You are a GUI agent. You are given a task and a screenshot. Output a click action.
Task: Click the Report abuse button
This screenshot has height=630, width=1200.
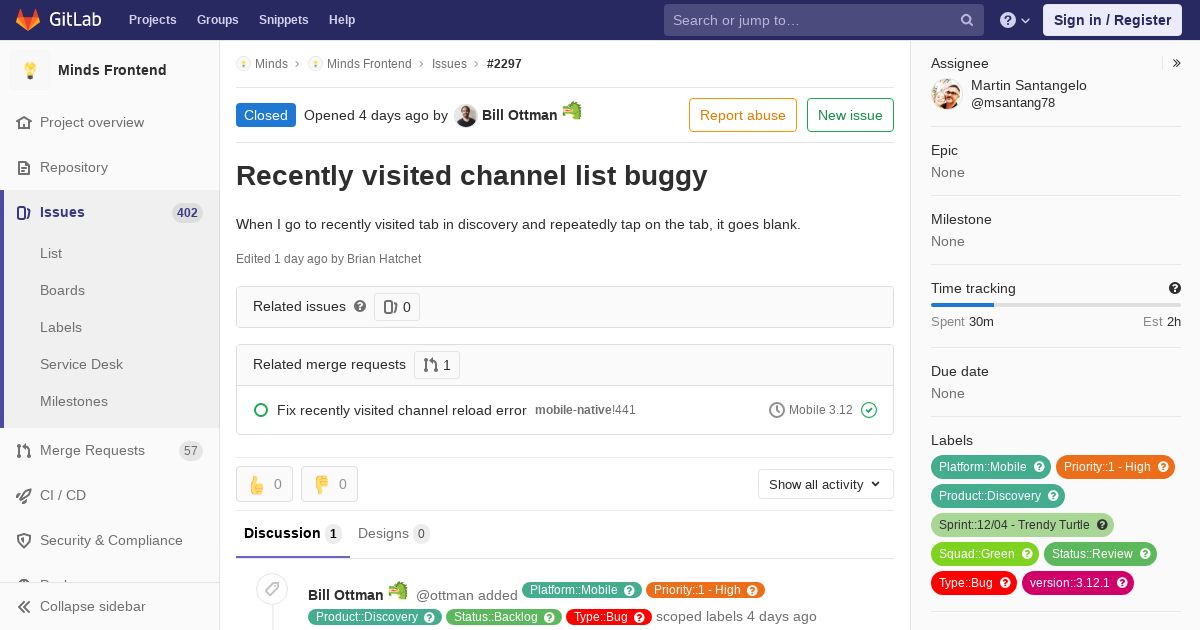pos(743,115)
